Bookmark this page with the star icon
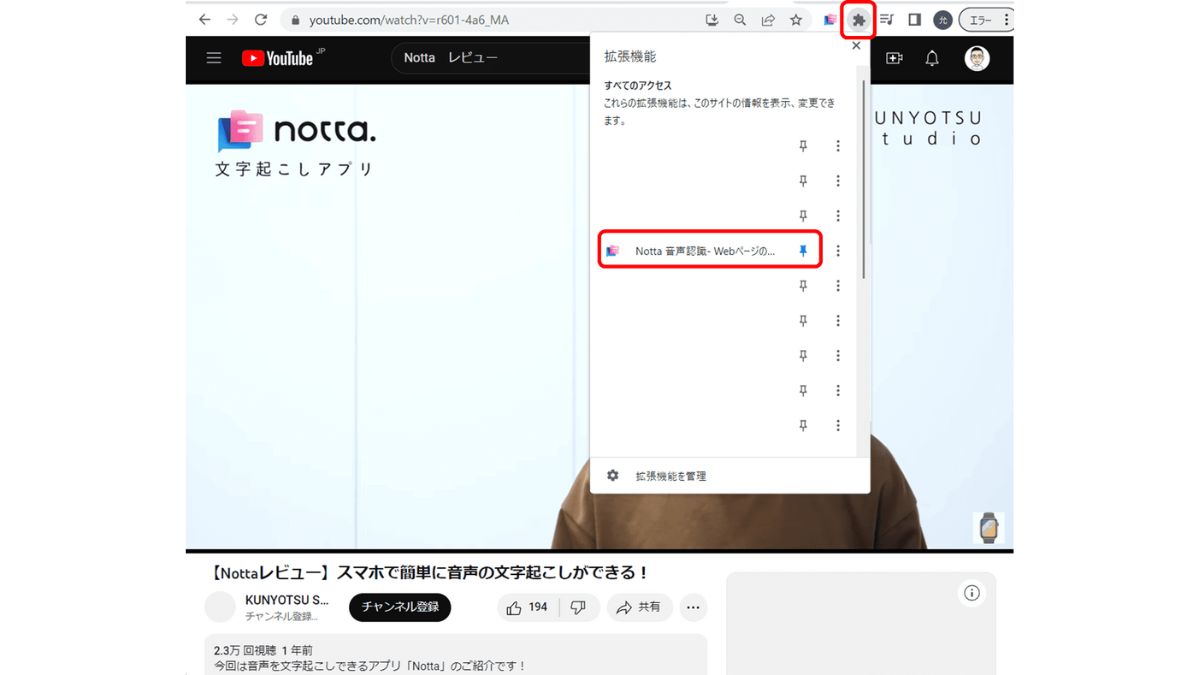Image resolution: width=1200 pixels, height=675 pixels. click(x=796, y=20)
